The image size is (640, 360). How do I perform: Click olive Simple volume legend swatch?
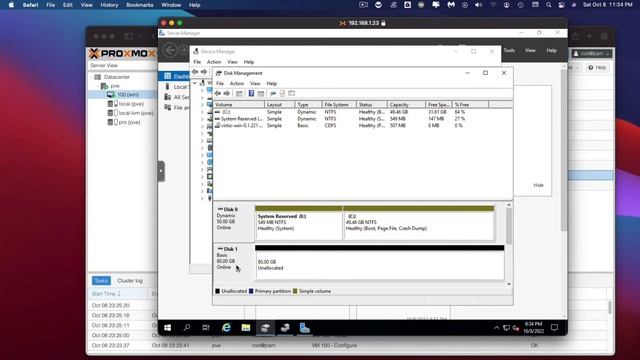click(295, 291)
